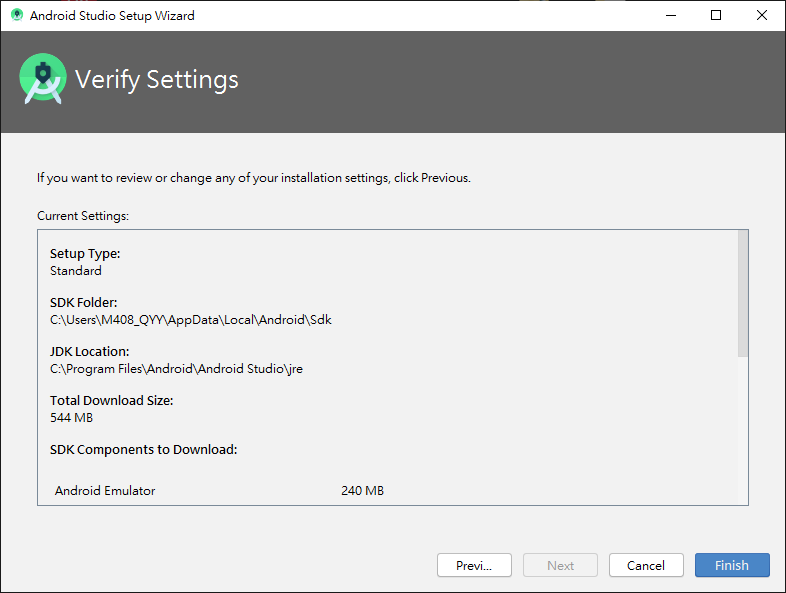Screen dimensions: 786x593
Task: Maximize the Setup Wizard window
Action: (x=716, y=15)
